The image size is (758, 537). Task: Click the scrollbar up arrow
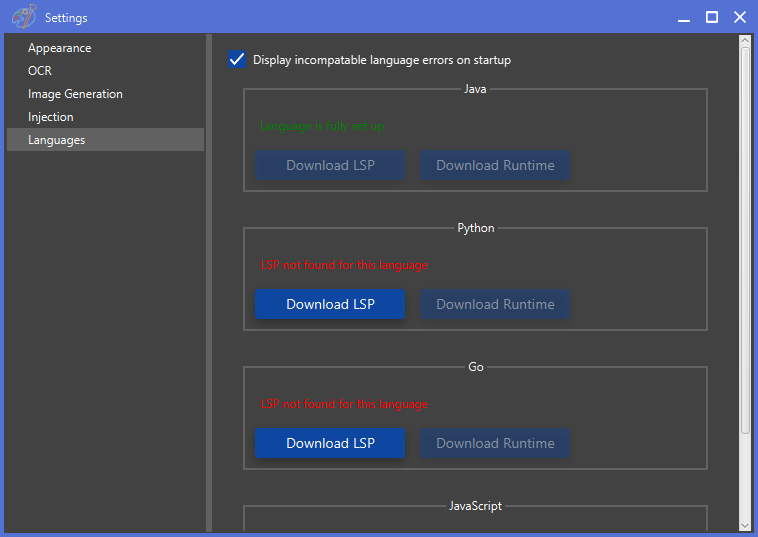pyautogui.click(x=745, y=41)
